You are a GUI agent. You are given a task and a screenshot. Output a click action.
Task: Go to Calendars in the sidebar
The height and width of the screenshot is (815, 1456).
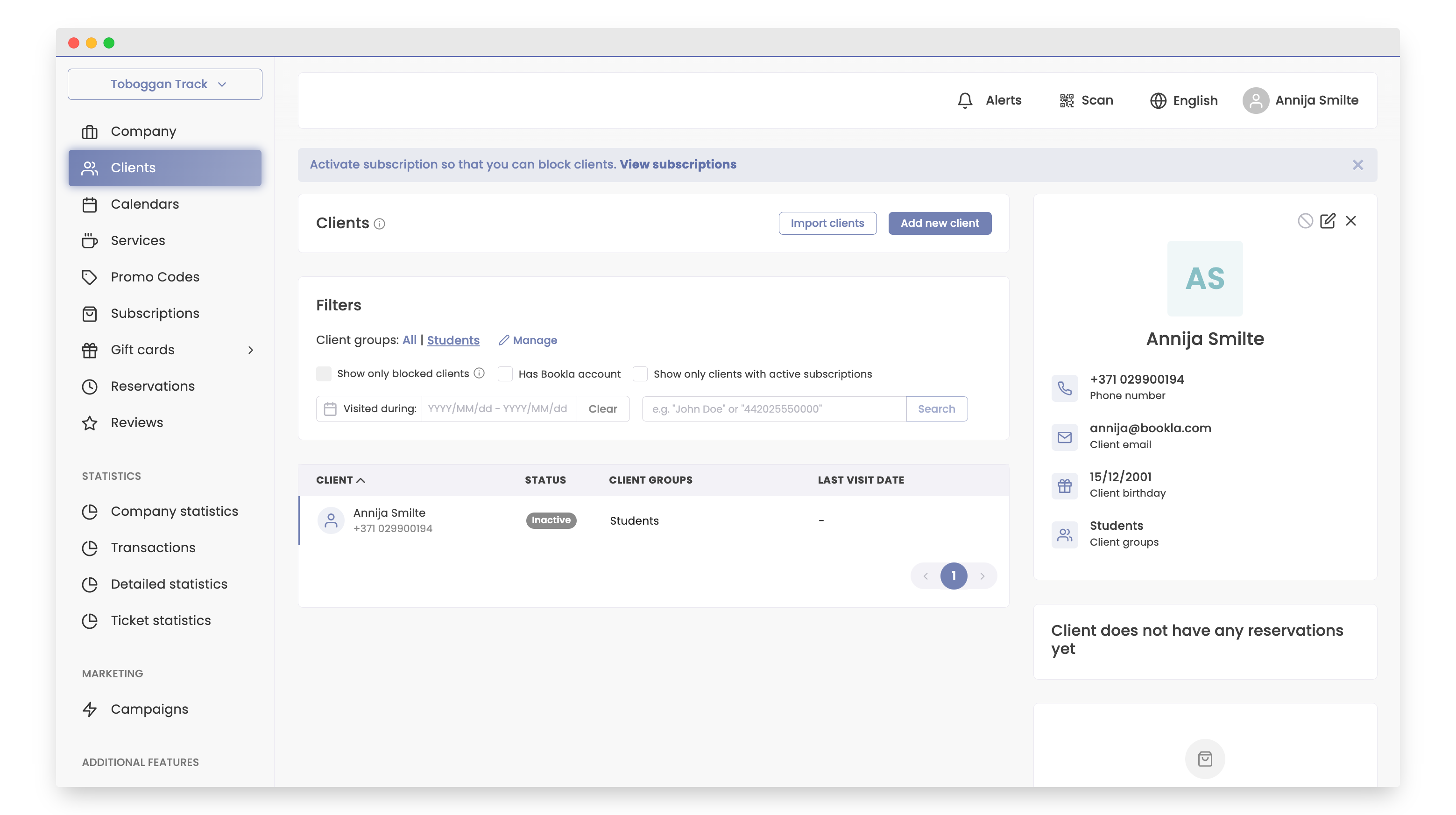tap(145, 204)
